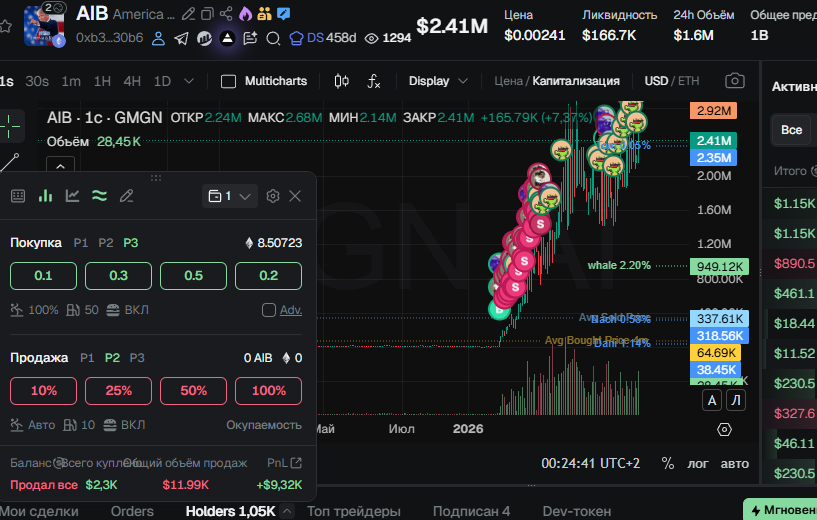817x520 pixels.
Task: Open the yellow community people icon
Action: (265, 14)
